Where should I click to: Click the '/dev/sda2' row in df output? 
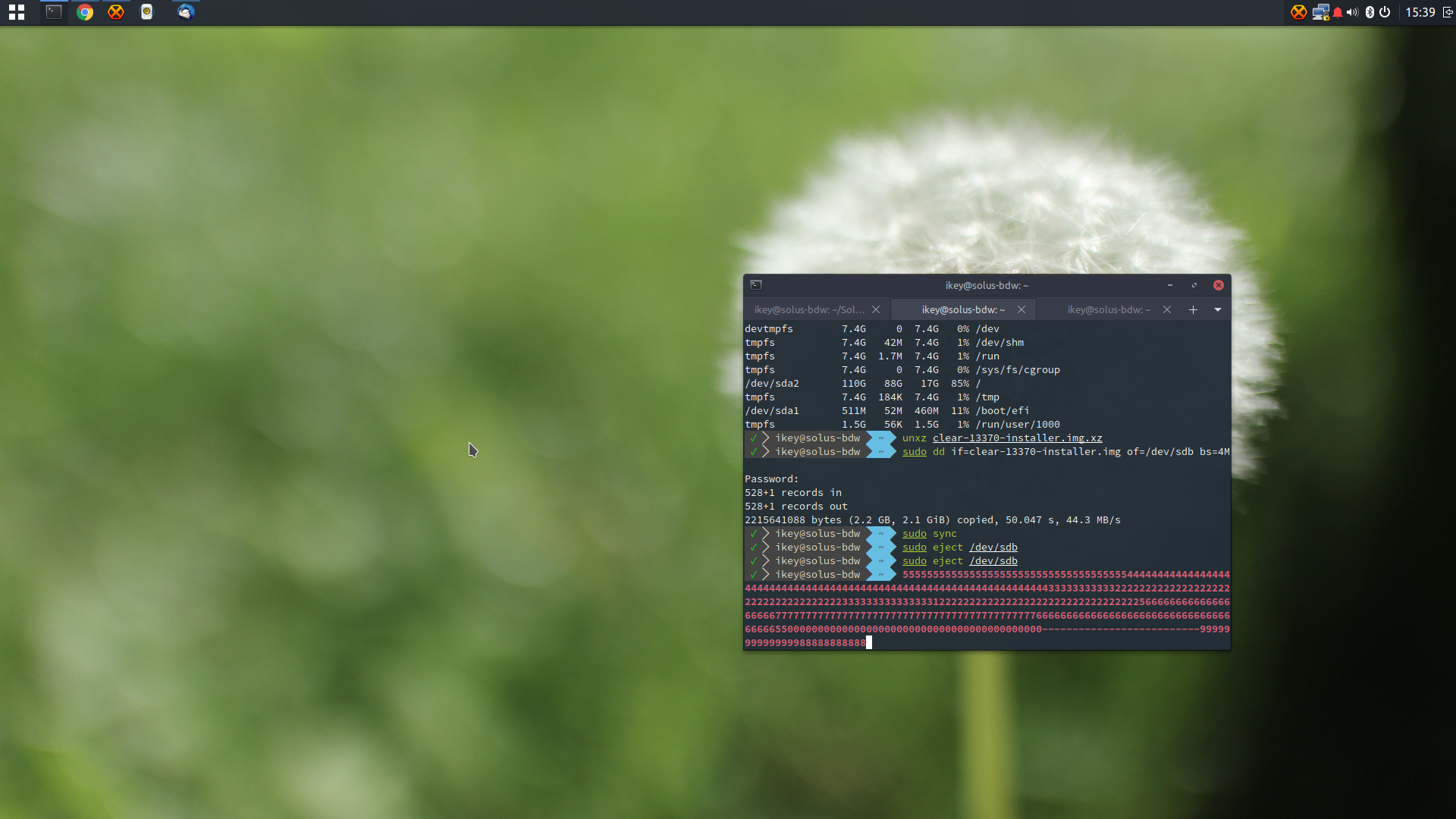(x=863, y=384)
